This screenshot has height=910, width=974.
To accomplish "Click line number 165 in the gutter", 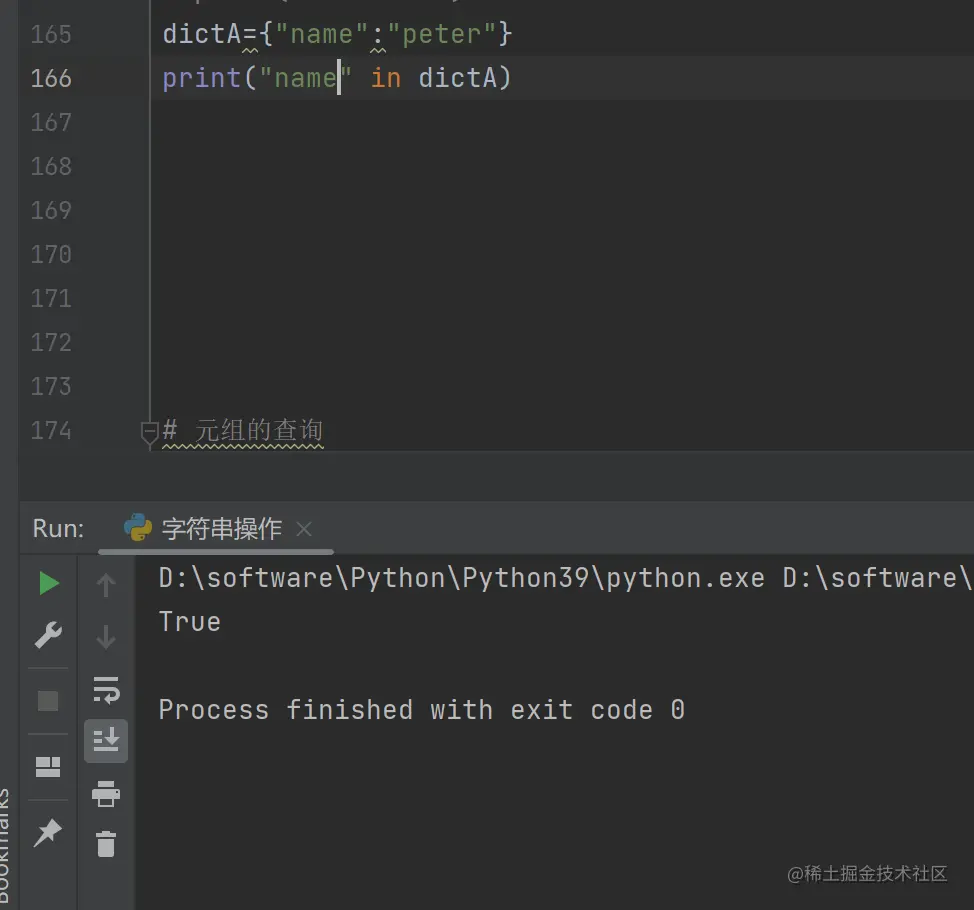I will 51,35.
